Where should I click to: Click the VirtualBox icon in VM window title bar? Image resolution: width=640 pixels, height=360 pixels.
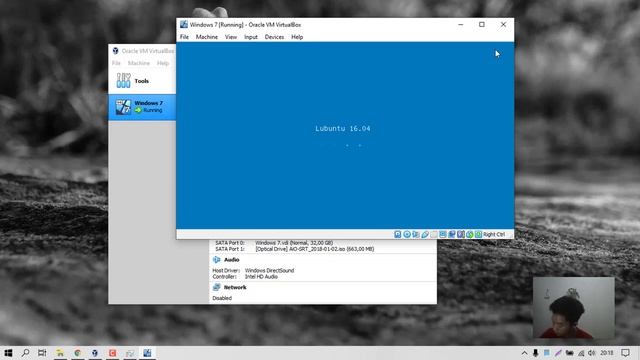(x=184, y=24)
